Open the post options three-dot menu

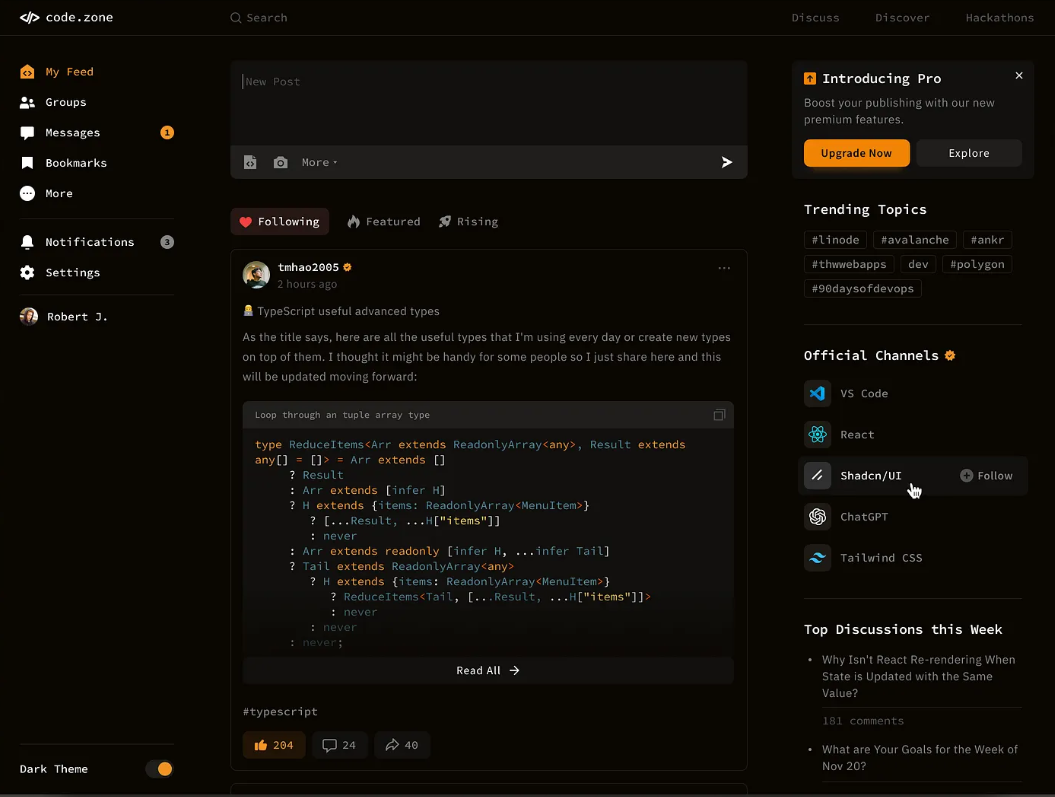(724, 268)
